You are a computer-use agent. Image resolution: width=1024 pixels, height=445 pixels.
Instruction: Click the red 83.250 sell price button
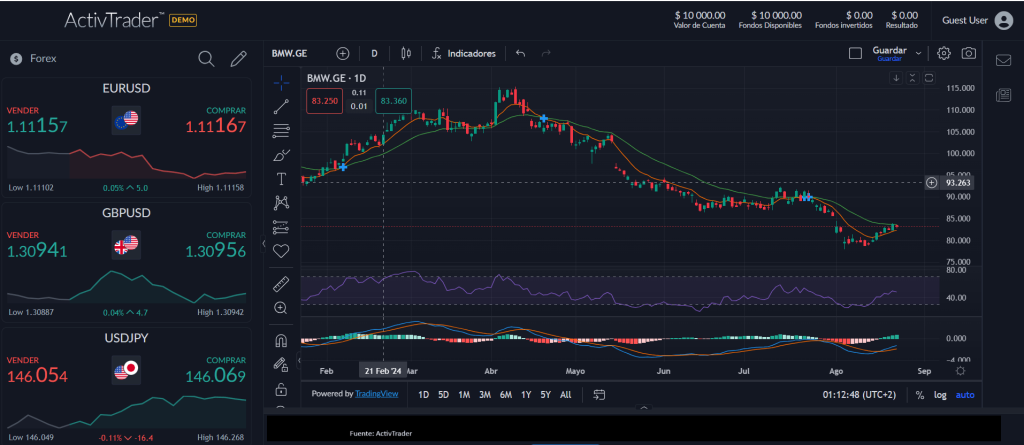[x=324, y=101]
